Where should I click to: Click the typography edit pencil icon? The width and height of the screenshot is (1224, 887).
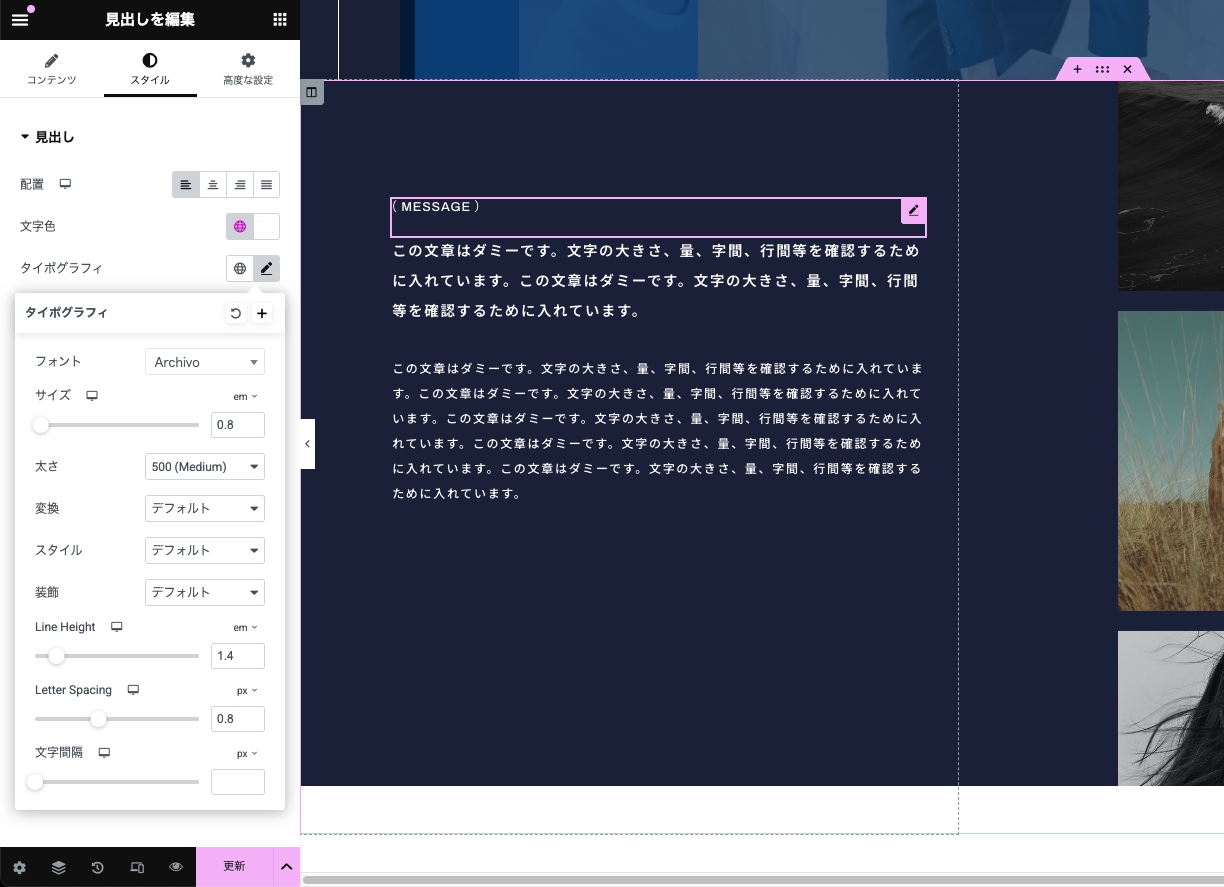[266, 268]
